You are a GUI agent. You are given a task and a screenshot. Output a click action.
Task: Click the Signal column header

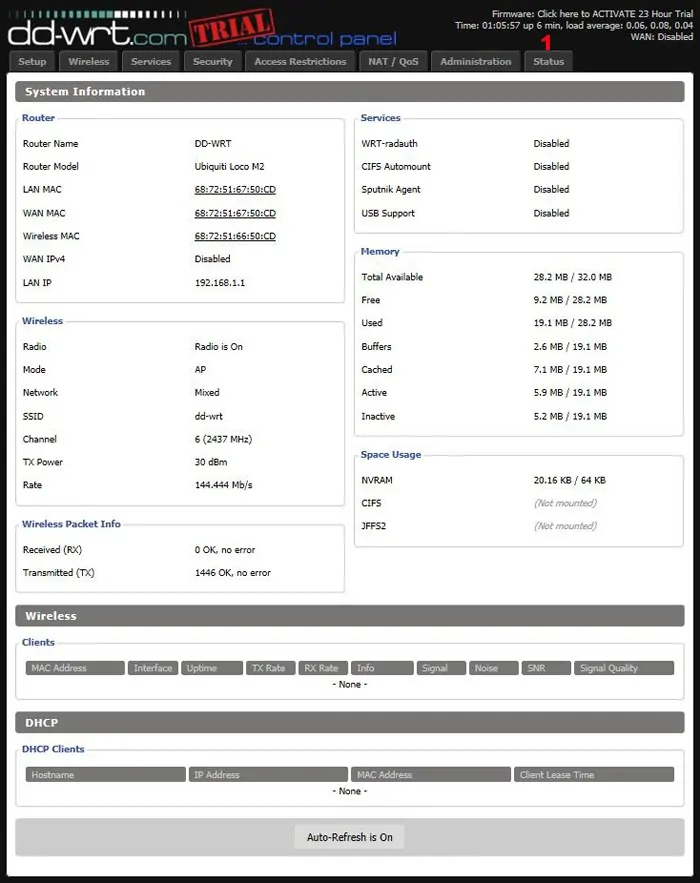pyautogui.click(x=442, y=668)
